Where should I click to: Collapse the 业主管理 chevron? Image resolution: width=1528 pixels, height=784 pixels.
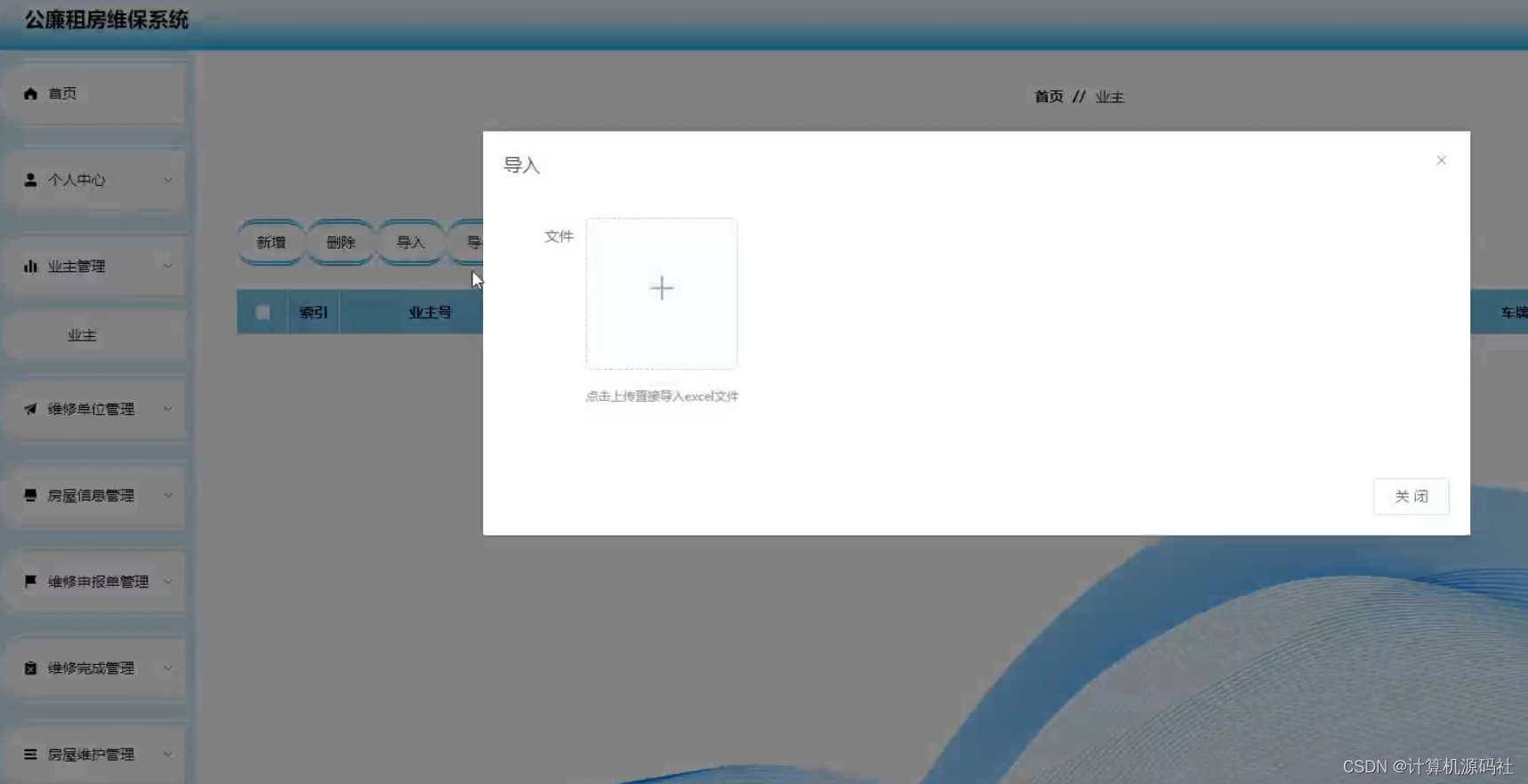click(x=167, y=266)
